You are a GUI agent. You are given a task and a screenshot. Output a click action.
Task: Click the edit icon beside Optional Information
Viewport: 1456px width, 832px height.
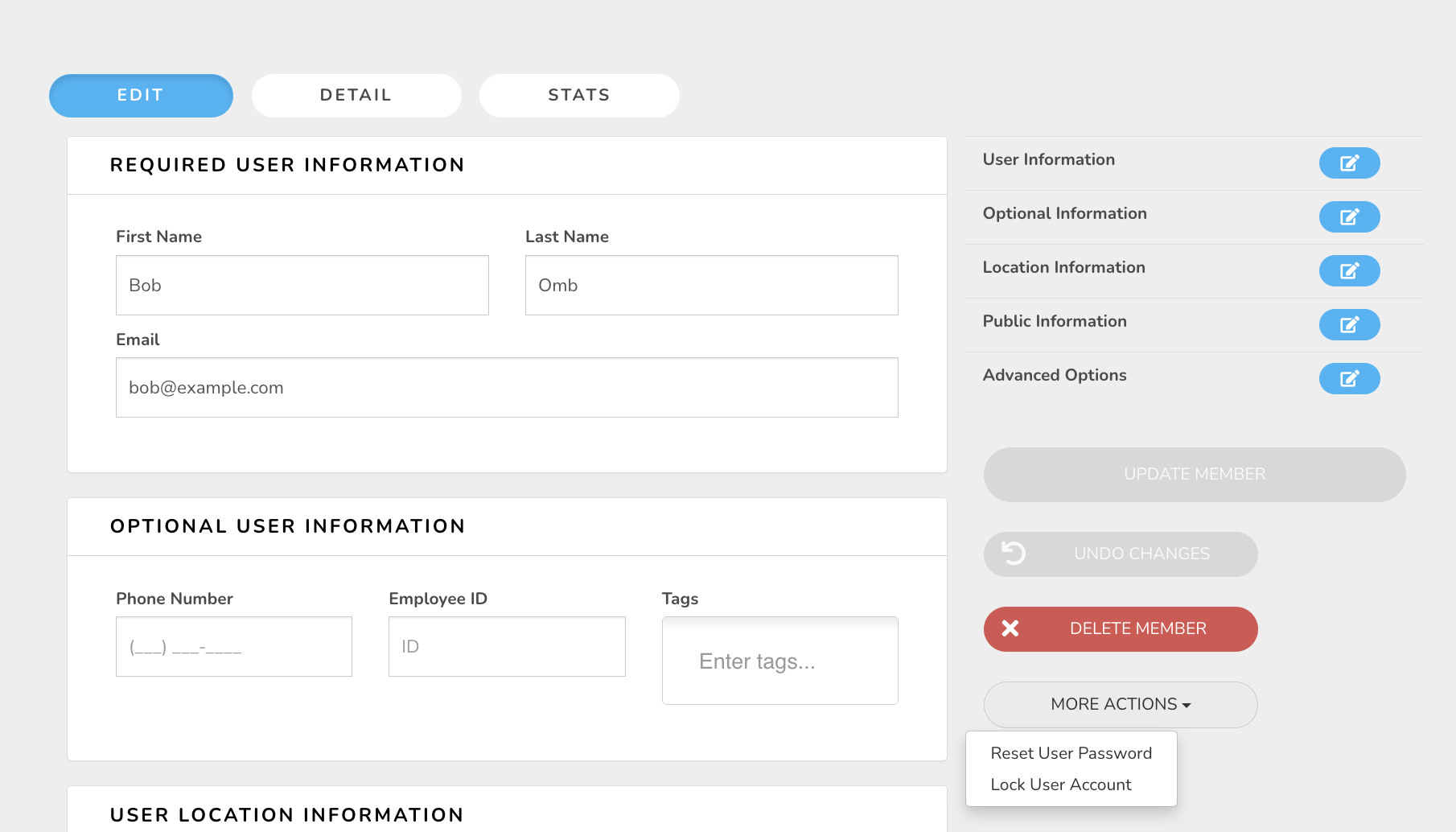click(1349, 217)
